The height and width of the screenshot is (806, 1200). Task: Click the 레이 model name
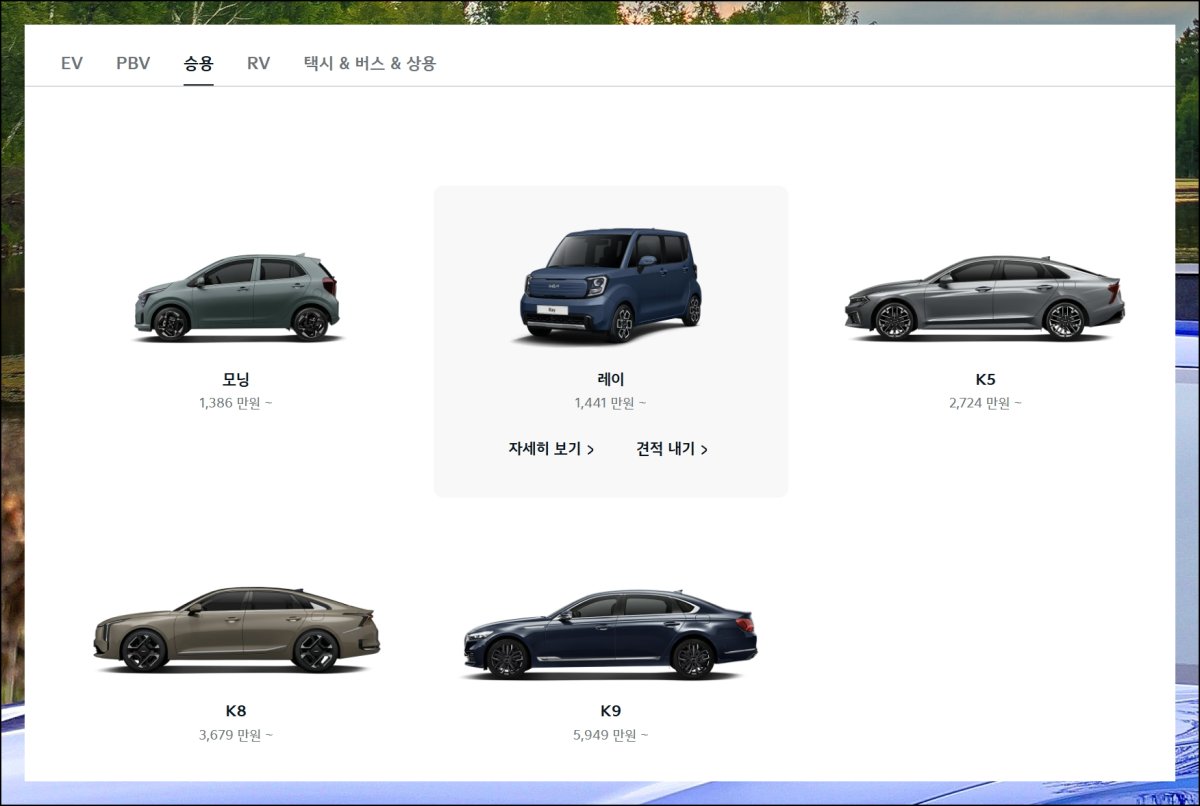610,379
